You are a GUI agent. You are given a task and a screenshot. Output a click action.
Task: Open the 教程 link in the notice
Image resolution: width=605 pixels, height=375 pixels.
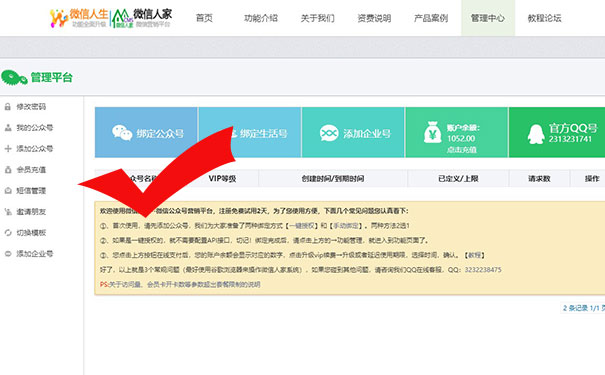pyautogui.click(x=474, y=255)
